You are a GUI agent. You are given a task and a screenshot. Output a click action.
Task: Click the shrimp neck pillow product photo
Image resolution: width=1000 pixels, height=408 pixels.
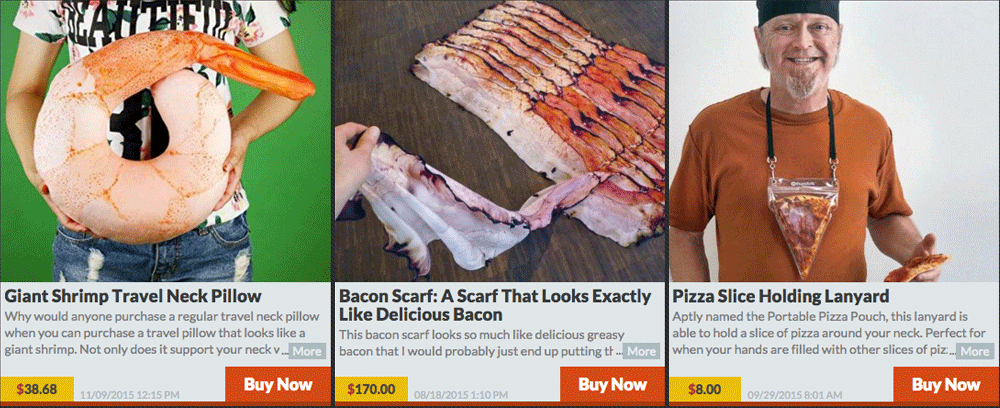click(x=165, y=141)
